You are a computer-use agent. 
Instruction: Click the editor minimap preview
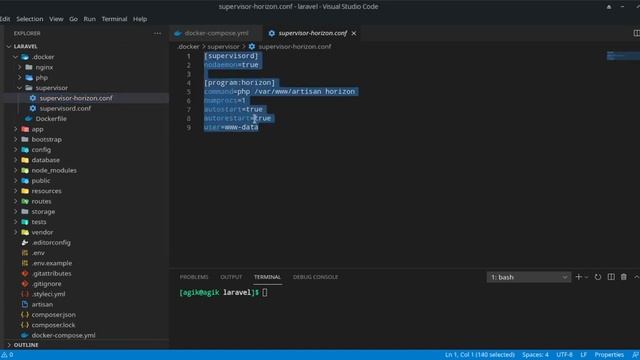(x=623, y=56)
